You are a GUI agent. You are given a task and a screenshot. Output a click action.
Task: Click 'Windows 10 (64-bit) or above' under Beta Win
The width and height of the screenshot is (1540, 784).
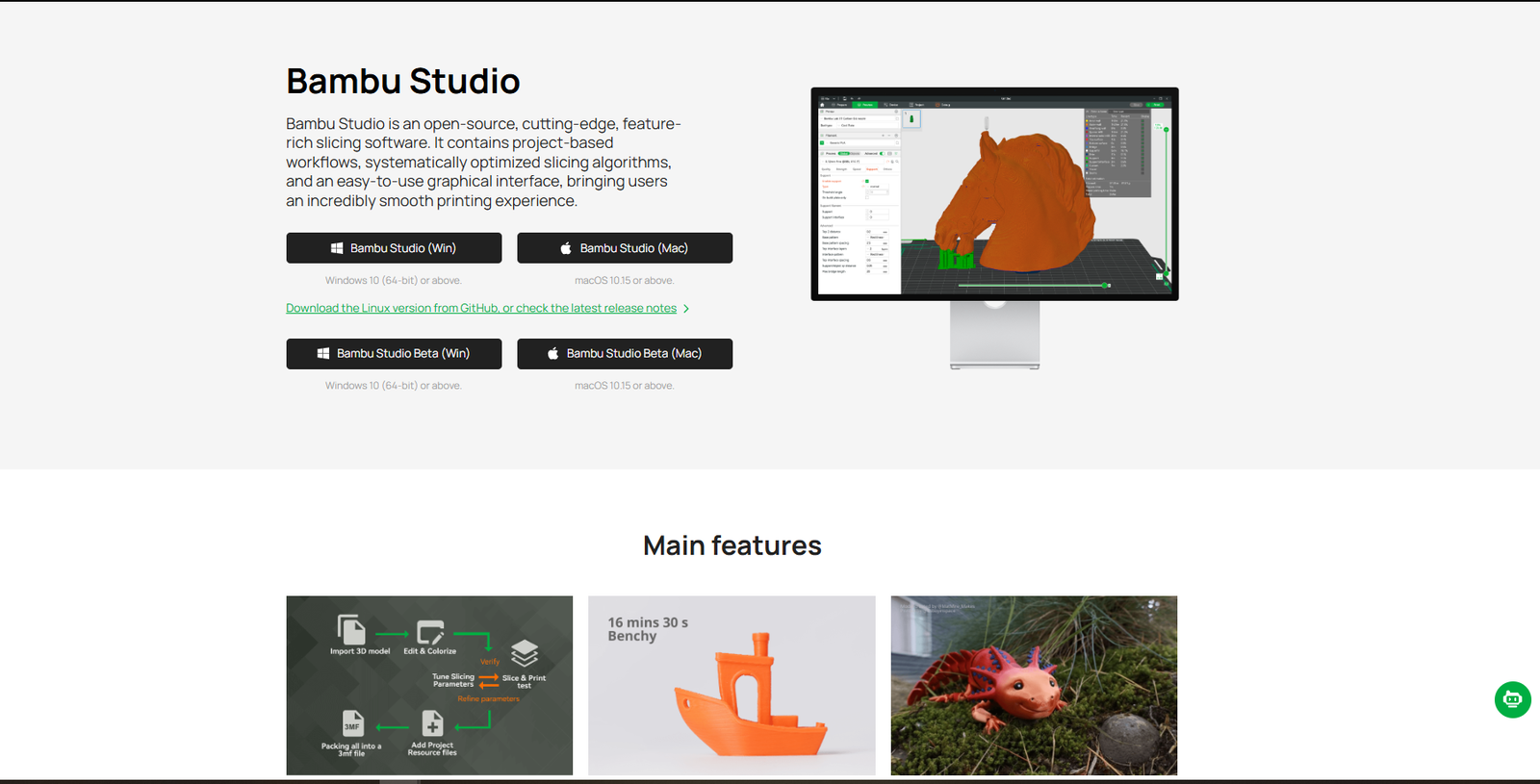click(394, 386)
